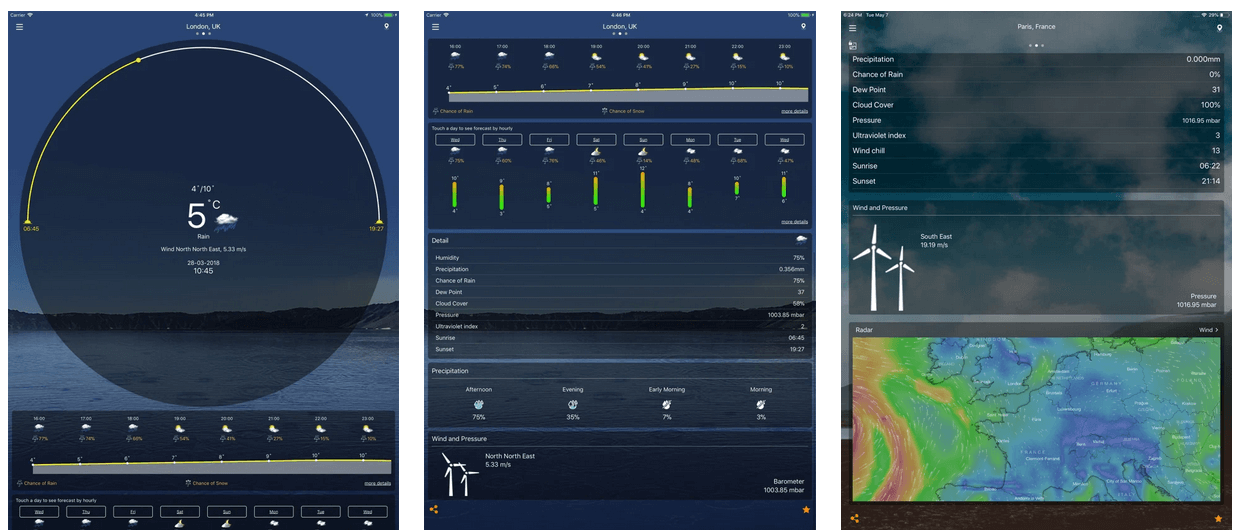Viewport: 1247px width, 530px height.
Task: Click the wind turbine icon in Paris Wind and Pressure
Action: (881, 266)
